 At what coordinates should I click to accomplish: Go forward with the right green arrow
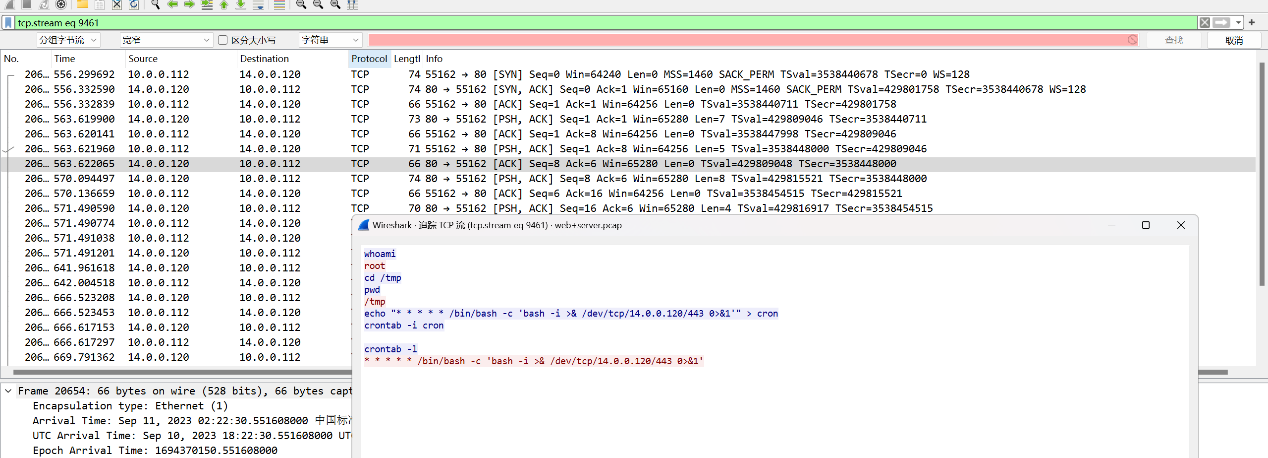pyautogui.click(x=189, y=4)
